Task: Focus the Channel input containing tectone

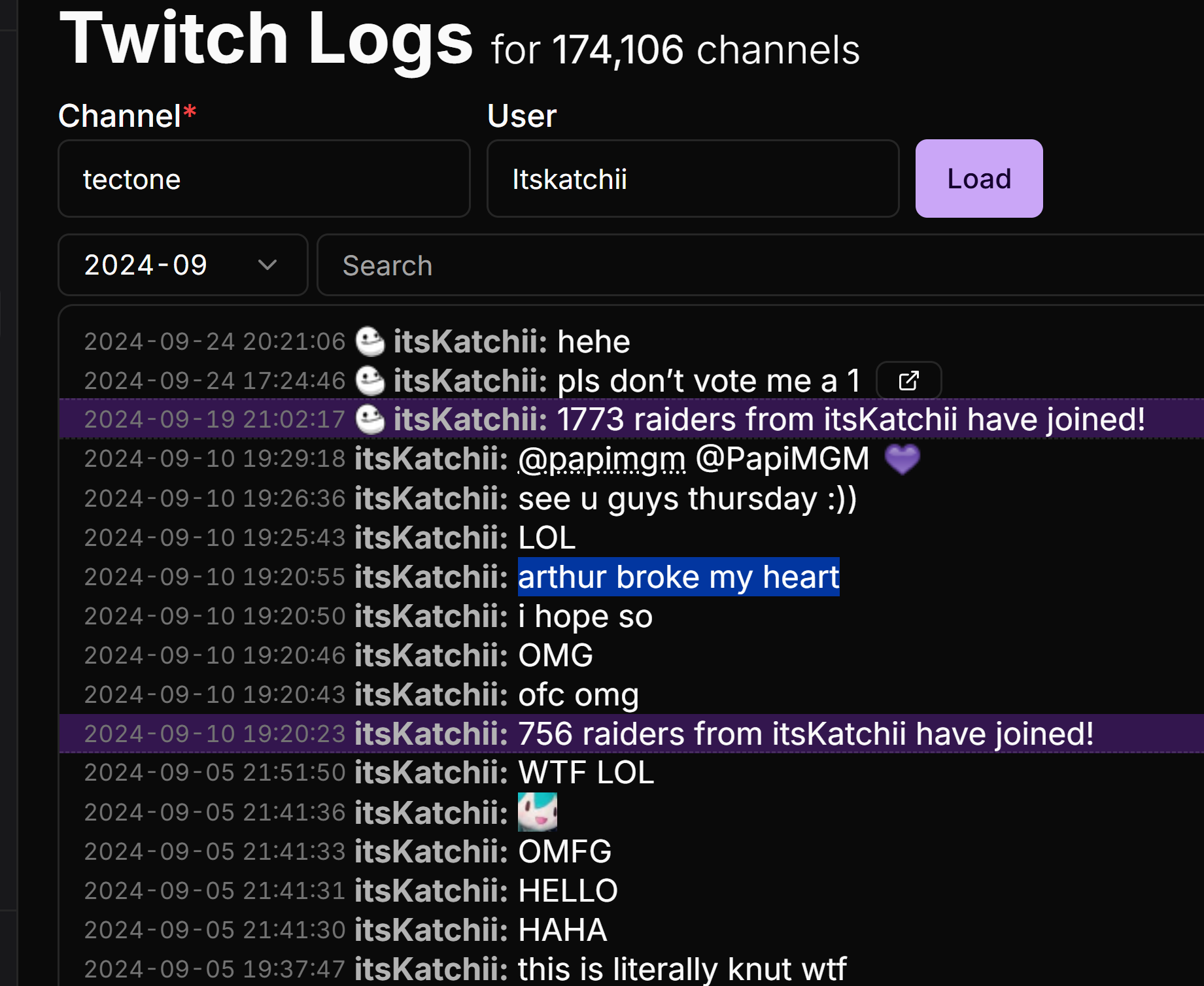Action: 264,178
